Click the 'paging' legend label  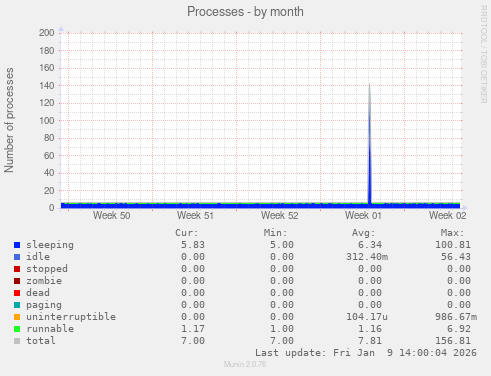(44, 305)
